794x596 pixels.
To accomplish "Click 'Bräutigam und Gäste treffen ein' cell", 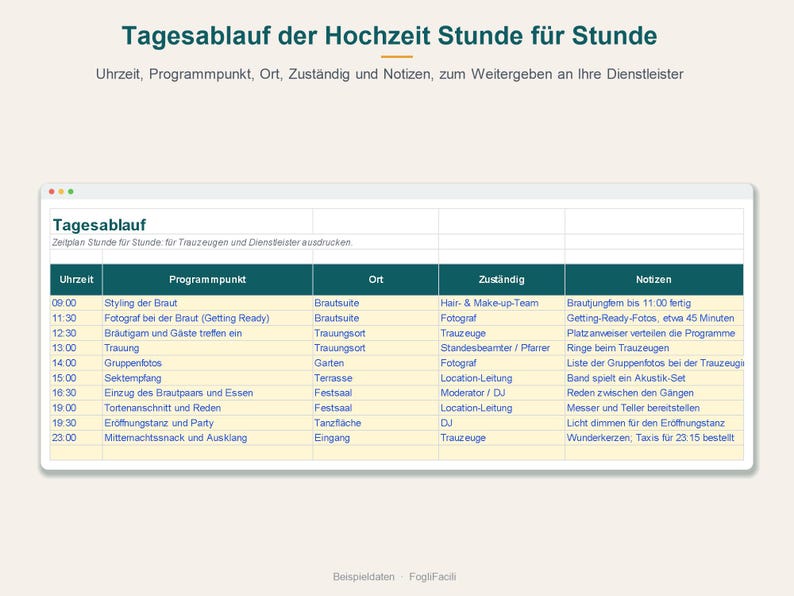I will pos(207,333).
